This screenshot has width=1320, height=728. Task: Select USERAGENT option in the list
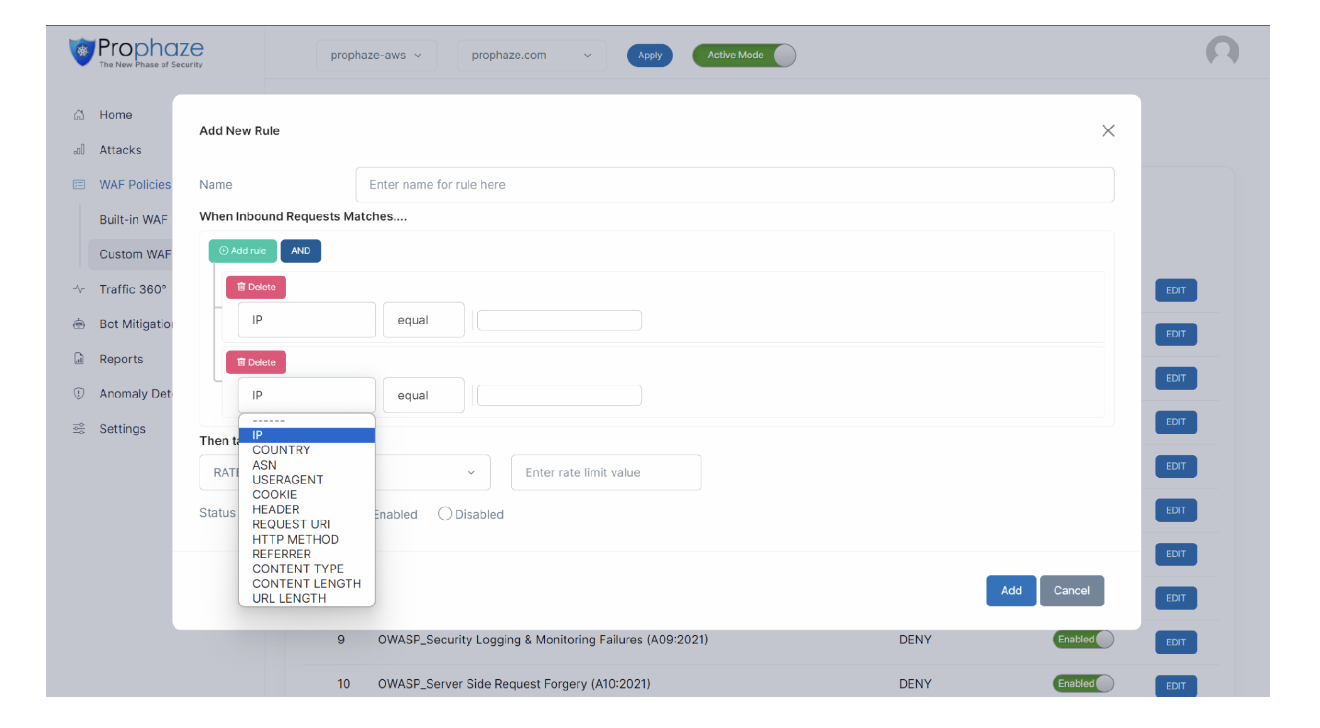(x=288, y=480)
